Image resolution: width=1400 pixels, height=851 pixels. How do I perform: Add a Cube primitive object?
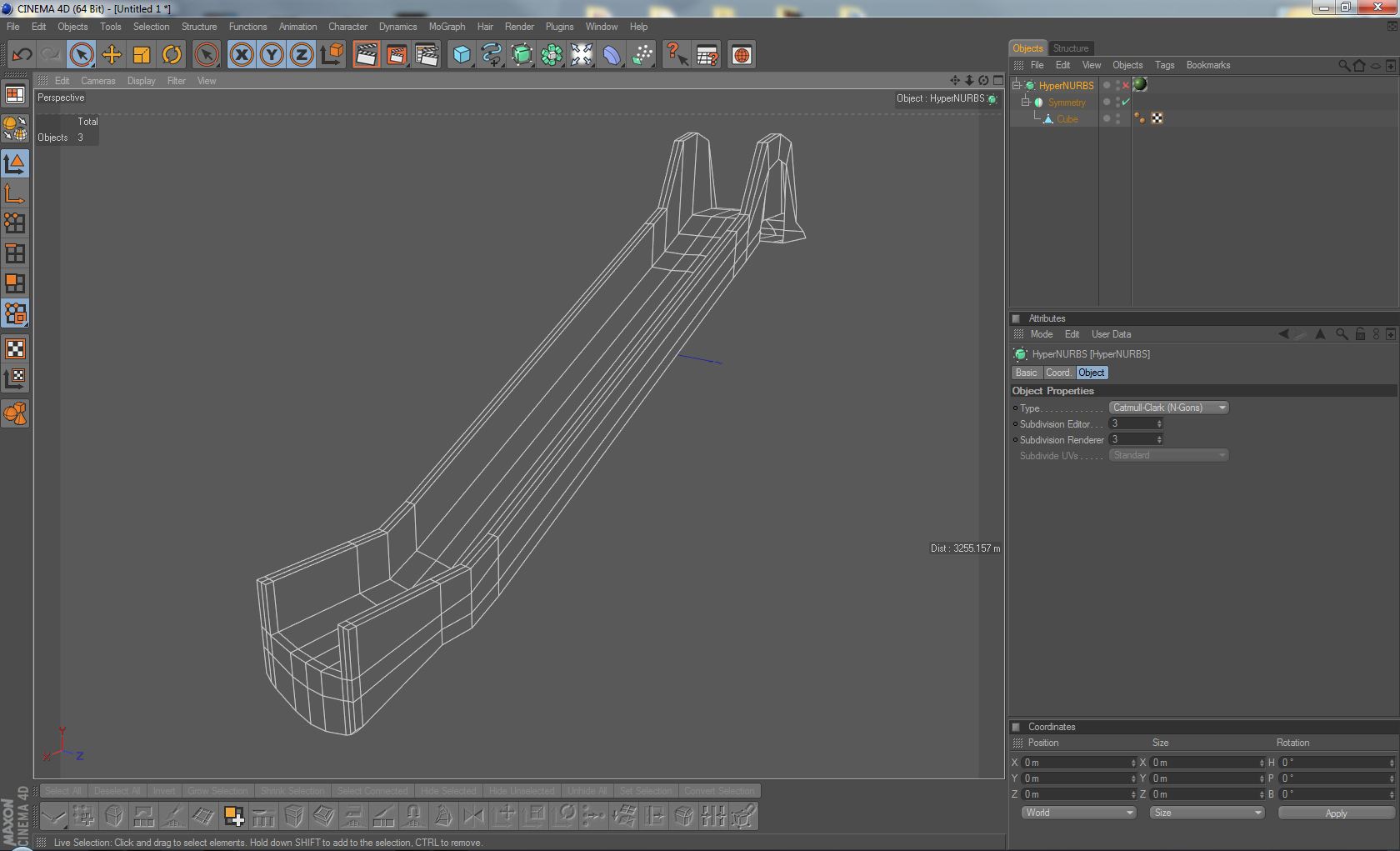[x=461, y=55]
